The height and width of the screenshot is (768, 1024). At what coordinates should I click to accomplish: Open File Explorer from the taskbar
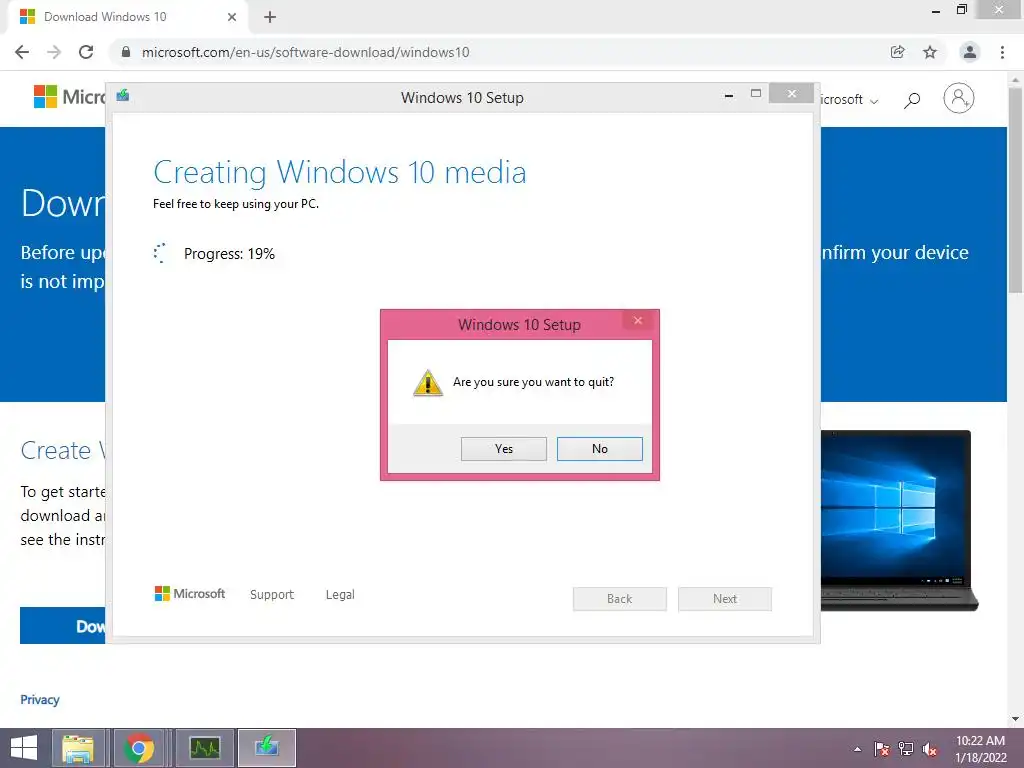coord(78,748)
